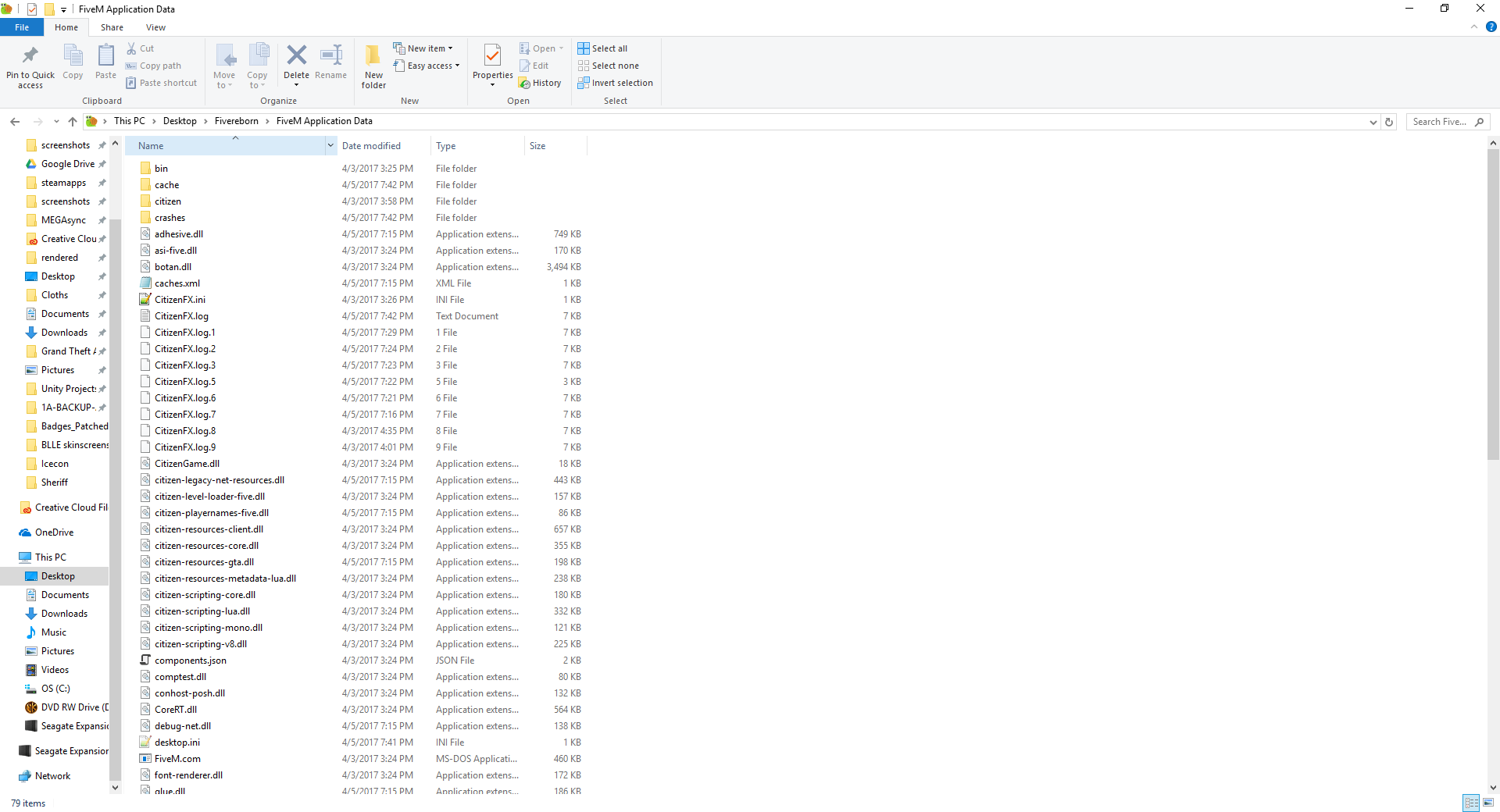The width and height of the screenshot is (1500, 812).
Task: Click the file list vertical scrollbar
Action: 1493,304
